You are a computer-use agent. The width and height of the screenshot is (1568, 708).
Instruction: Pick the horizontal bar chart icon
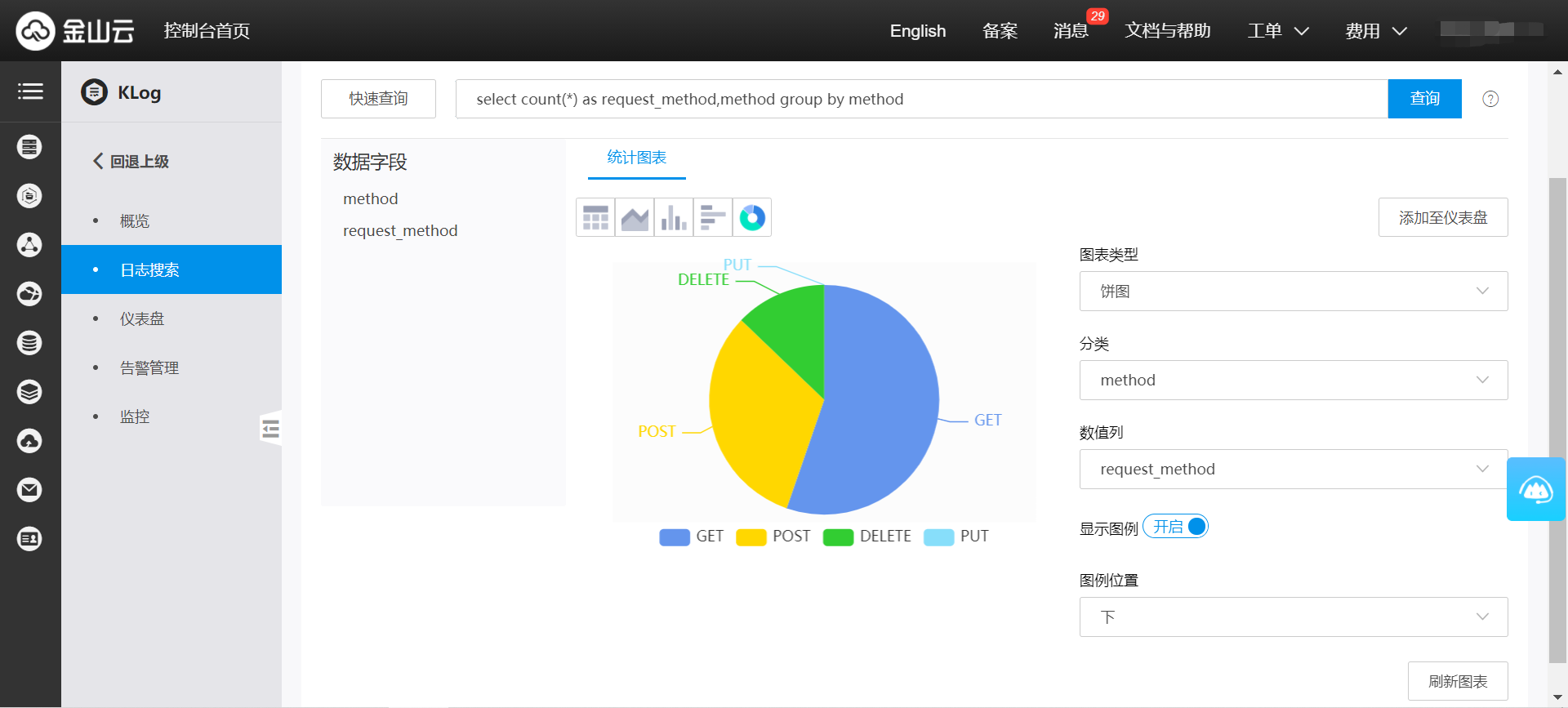click(x=713, y=218)
